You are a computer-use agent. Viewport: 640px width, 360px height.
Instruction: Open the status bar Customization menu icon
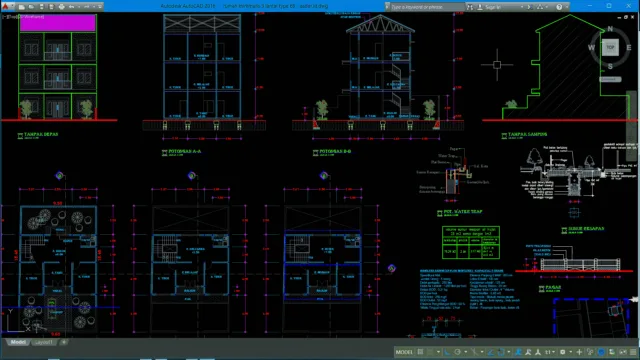[633, 352]
